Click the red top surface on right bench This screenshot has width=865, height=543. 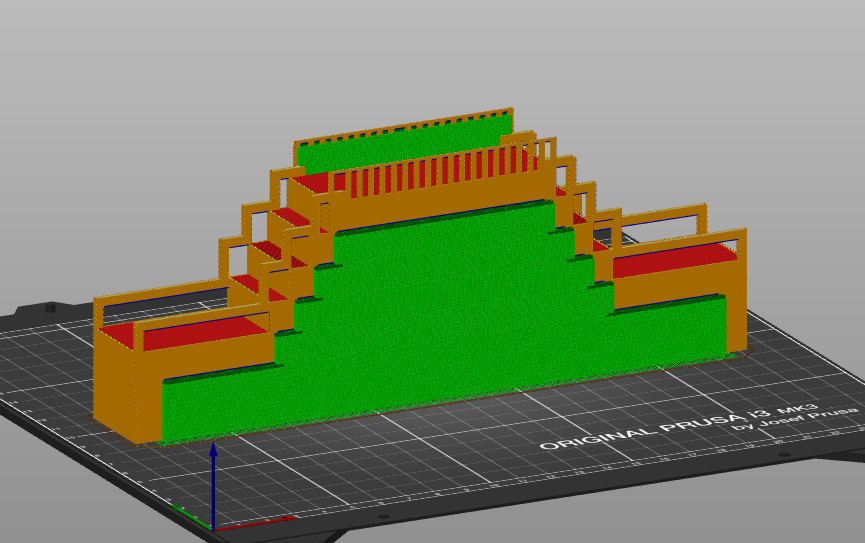coord(673,262)
